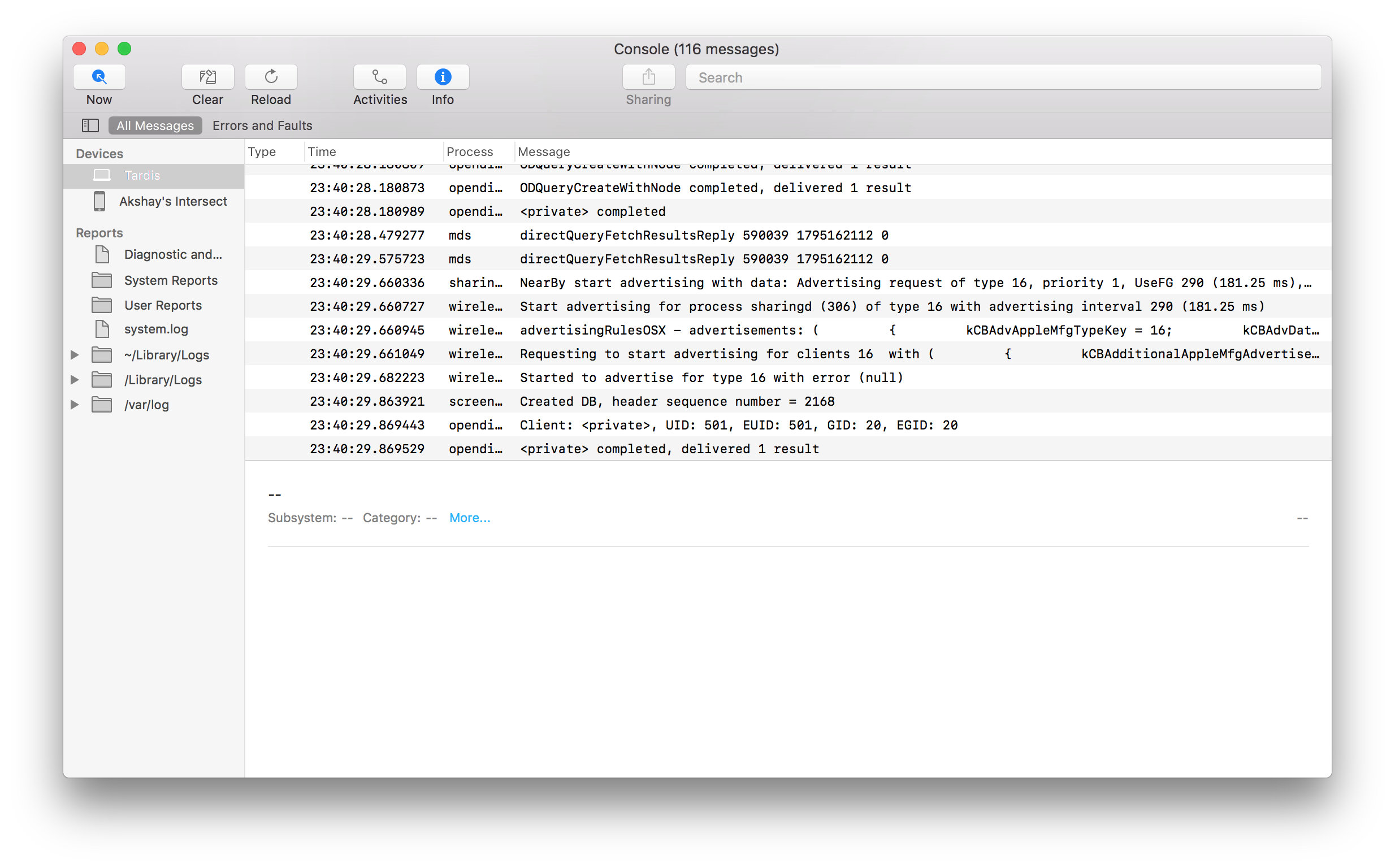Screen dimensions: 1395x868
Task: Clear the console with the Clear icon
Action: 208,77
